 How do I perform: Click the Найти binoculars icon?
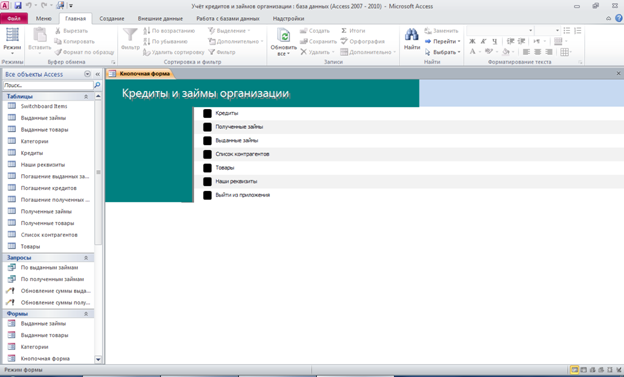click(x=411, y=35)
